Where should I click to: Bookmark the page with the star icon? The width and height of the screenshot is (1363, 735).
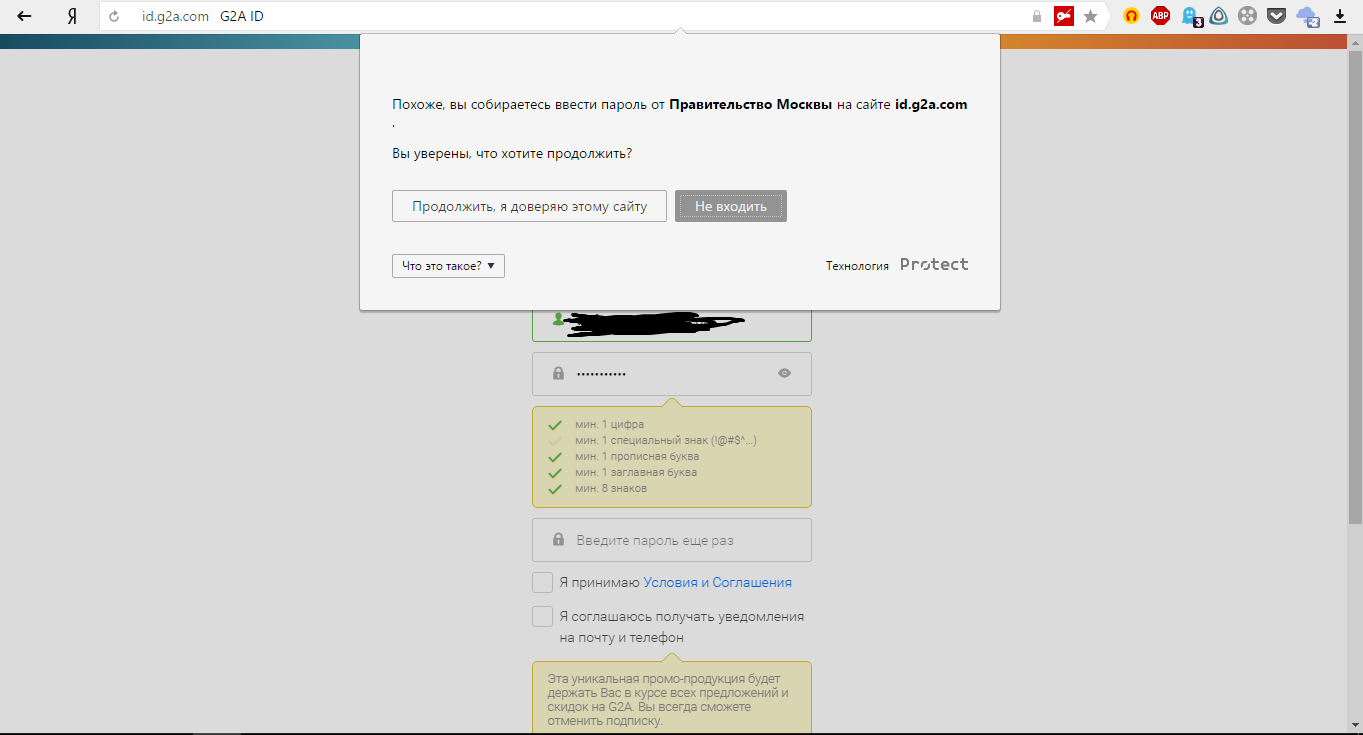pyautogui.click(x=1091, y=16)
